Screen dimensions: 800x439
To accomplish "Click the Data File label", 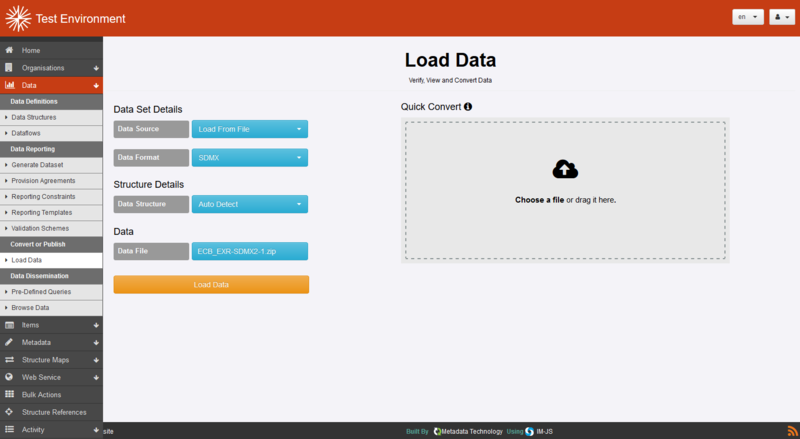I will 151,251.
